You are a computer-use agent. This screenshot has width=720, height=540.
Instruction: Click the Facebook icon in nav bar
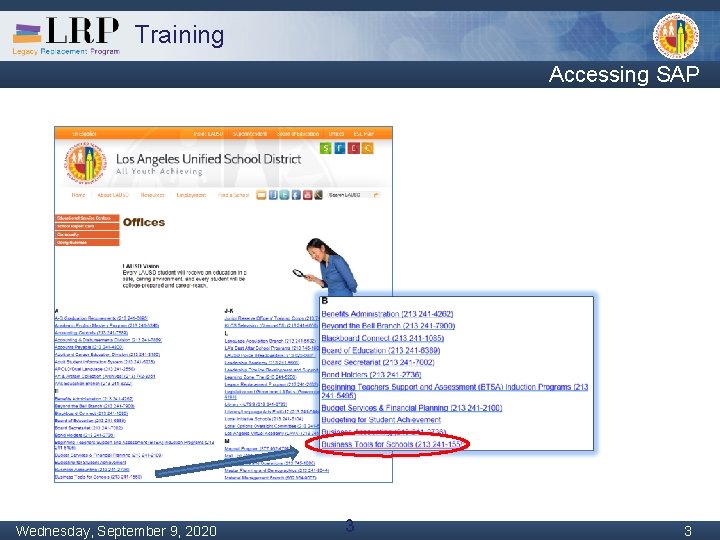click(296, 195)
